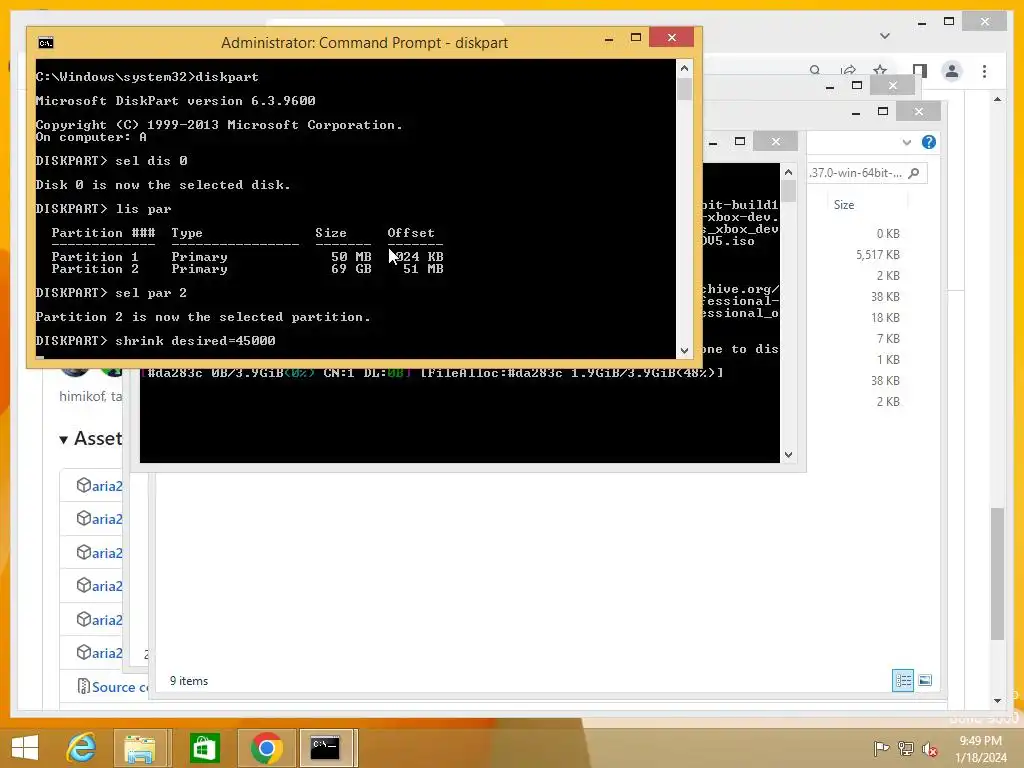Click the shrink desired=45000 command line
This screenshot has height=768, width=1024.
(x=155, y=341)
